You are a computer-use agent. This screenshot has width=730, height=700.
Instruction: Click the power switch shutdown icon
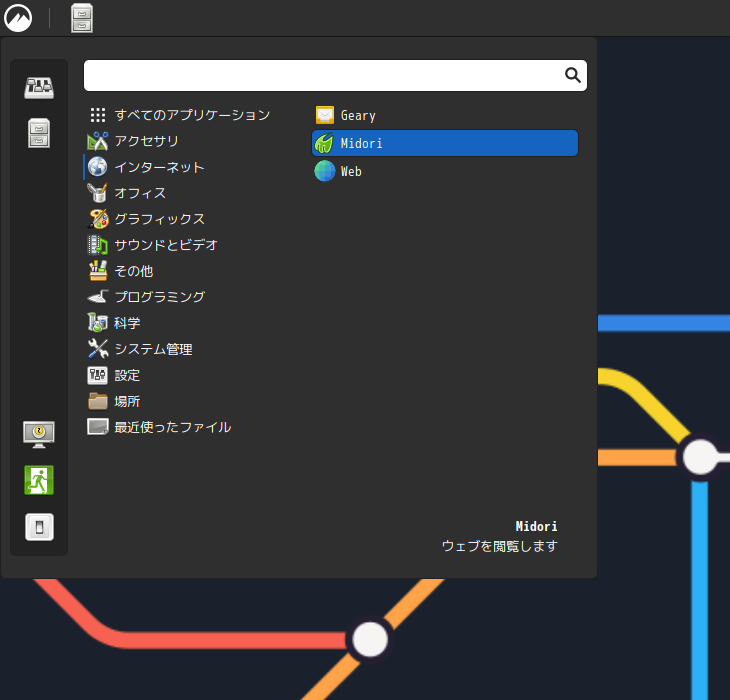click(39, 527)
